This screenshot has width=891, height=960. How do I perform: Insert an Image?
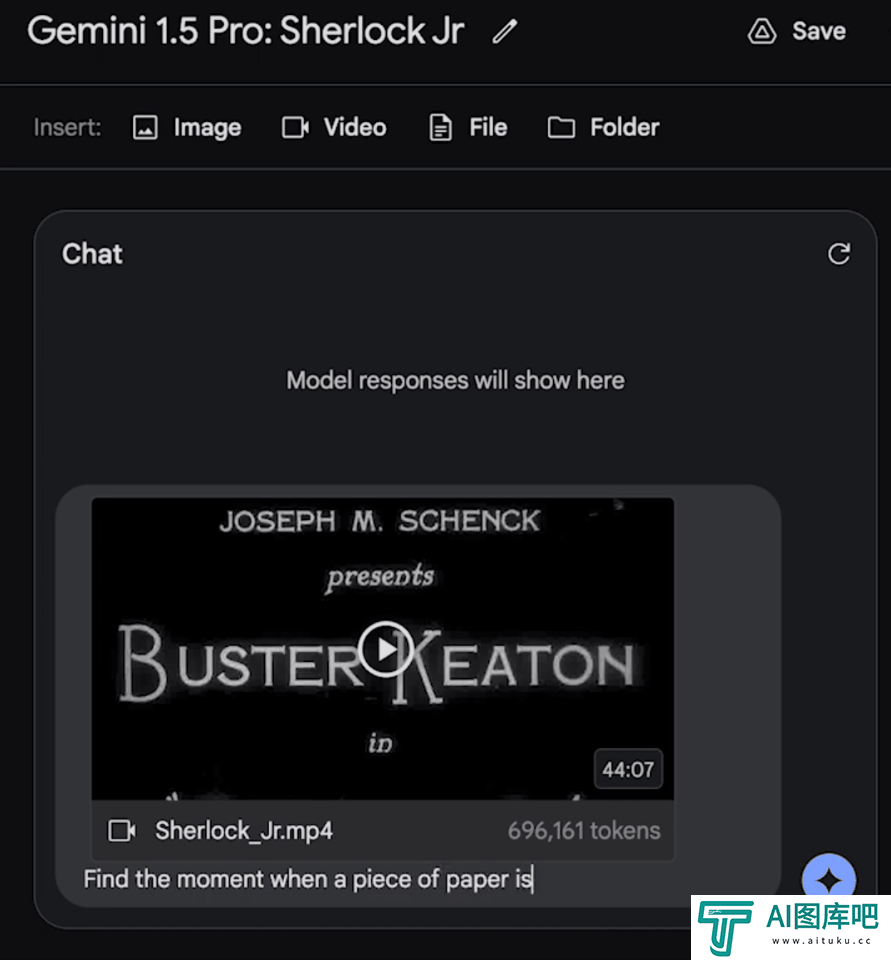[187, 127]
